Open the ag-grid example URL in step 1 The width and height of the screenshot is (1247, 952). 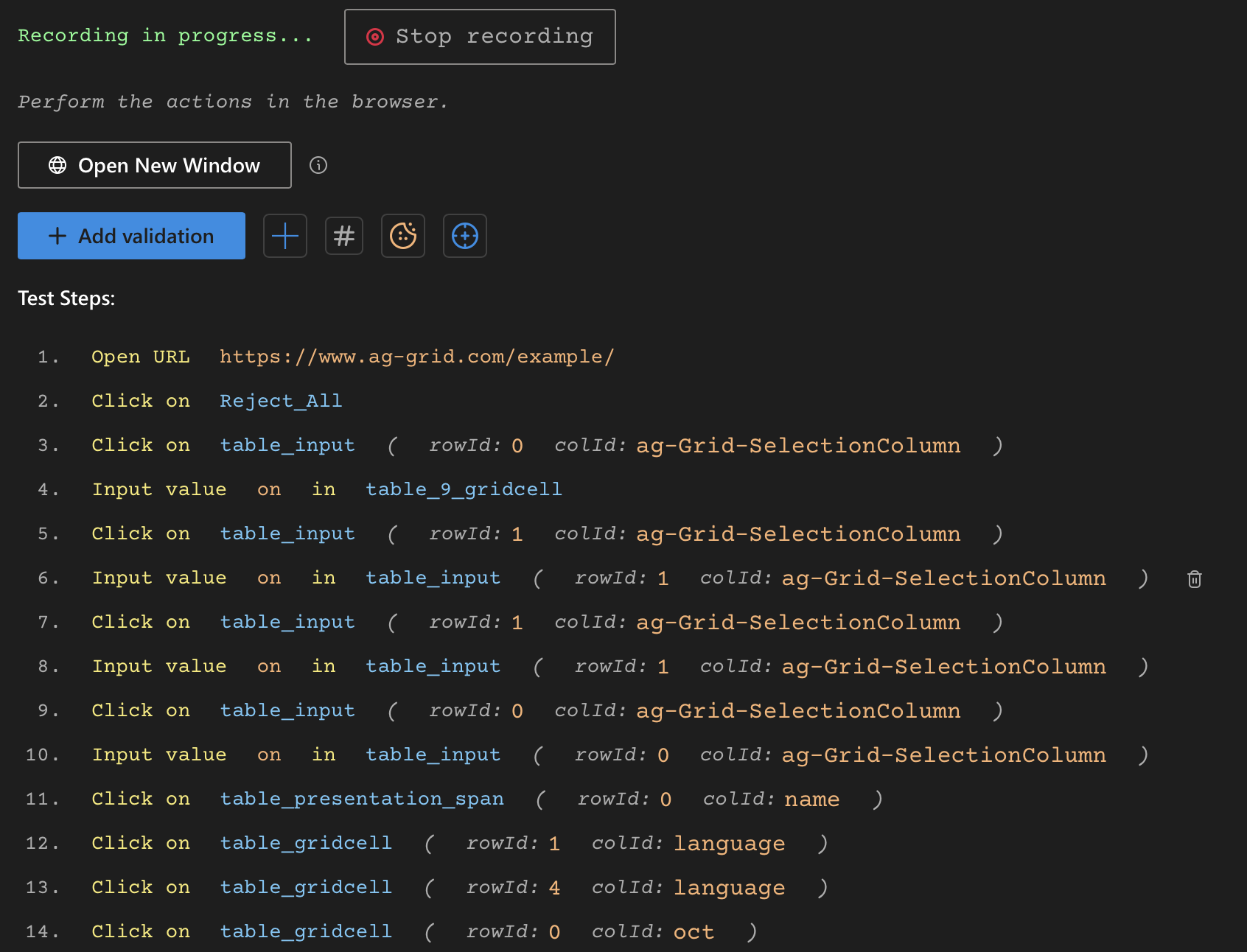pyautogui.click(x=416, y=357)
